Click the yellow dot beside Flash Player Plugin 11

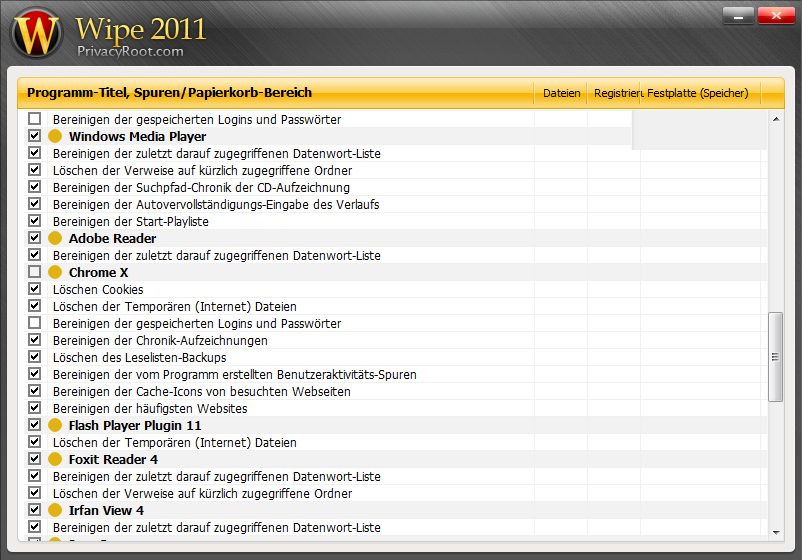[55, 425]
